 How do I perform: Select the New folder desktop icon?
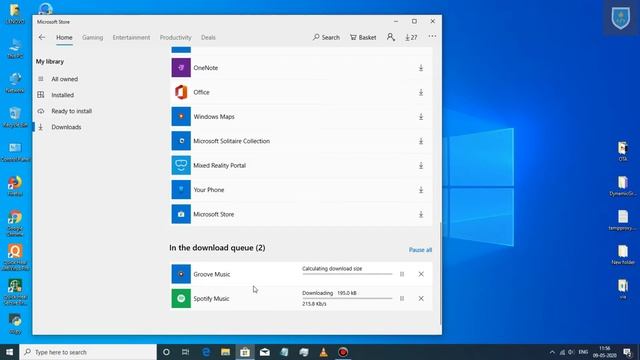point(623,255)
